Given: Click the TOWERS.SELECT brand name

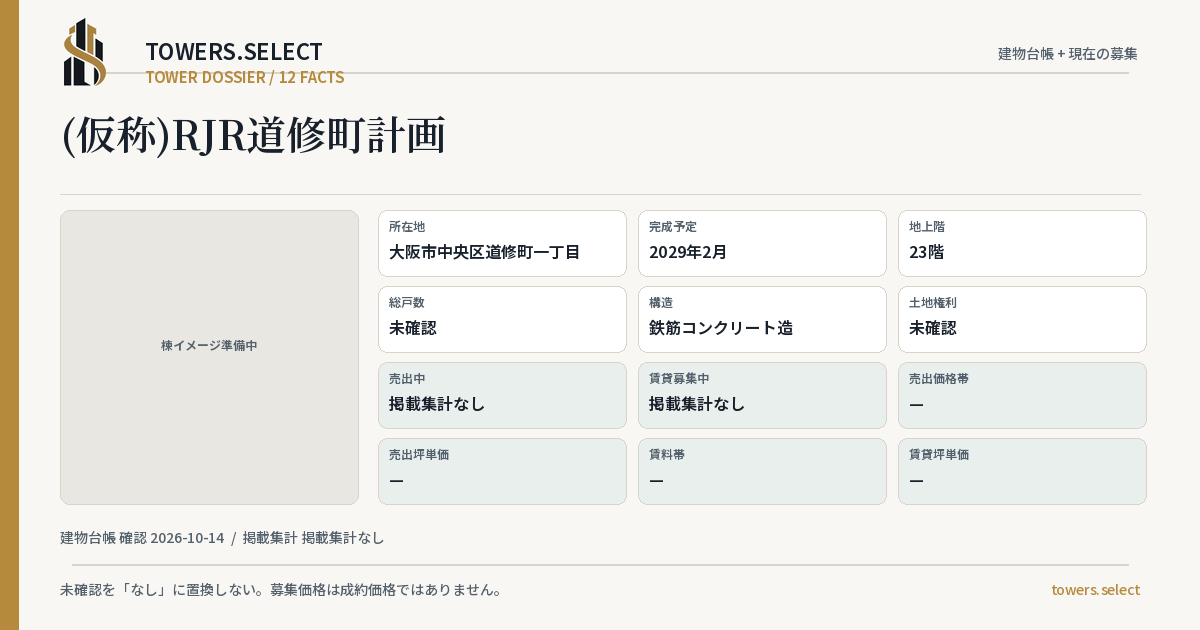Looking at the screenshot, I should click(x=234, y=52).
